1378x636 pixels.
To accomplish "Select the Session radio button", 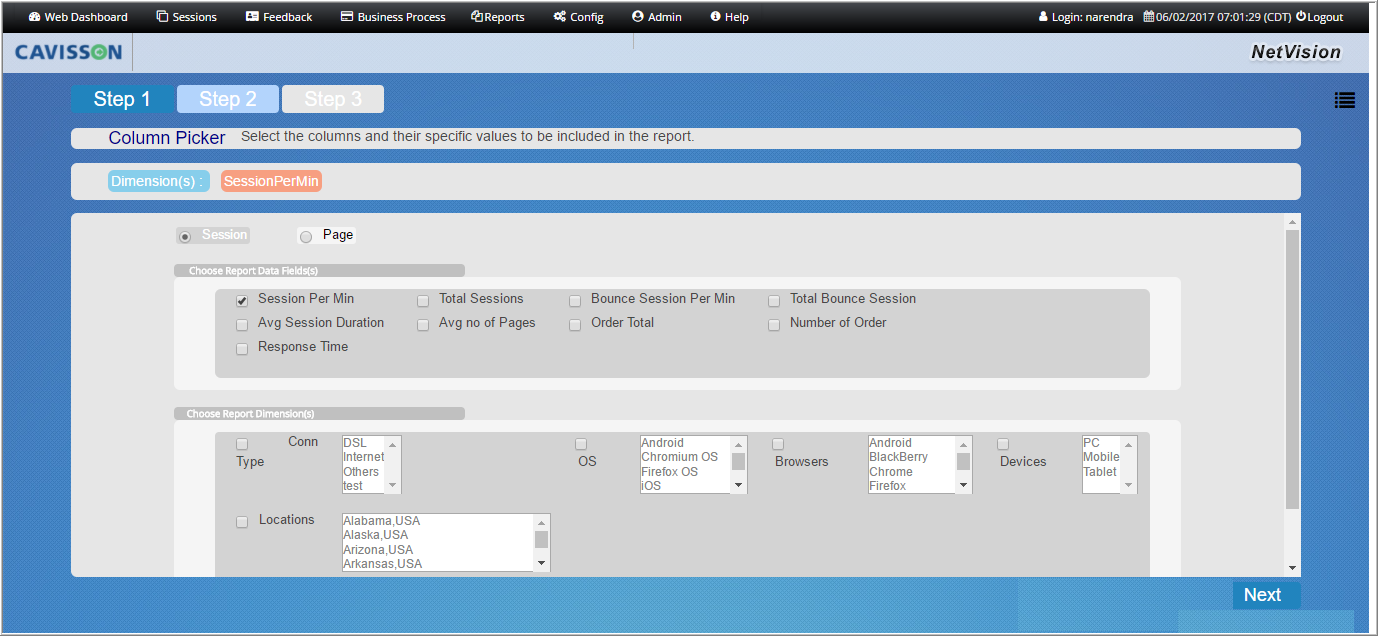I will point(185,237).
